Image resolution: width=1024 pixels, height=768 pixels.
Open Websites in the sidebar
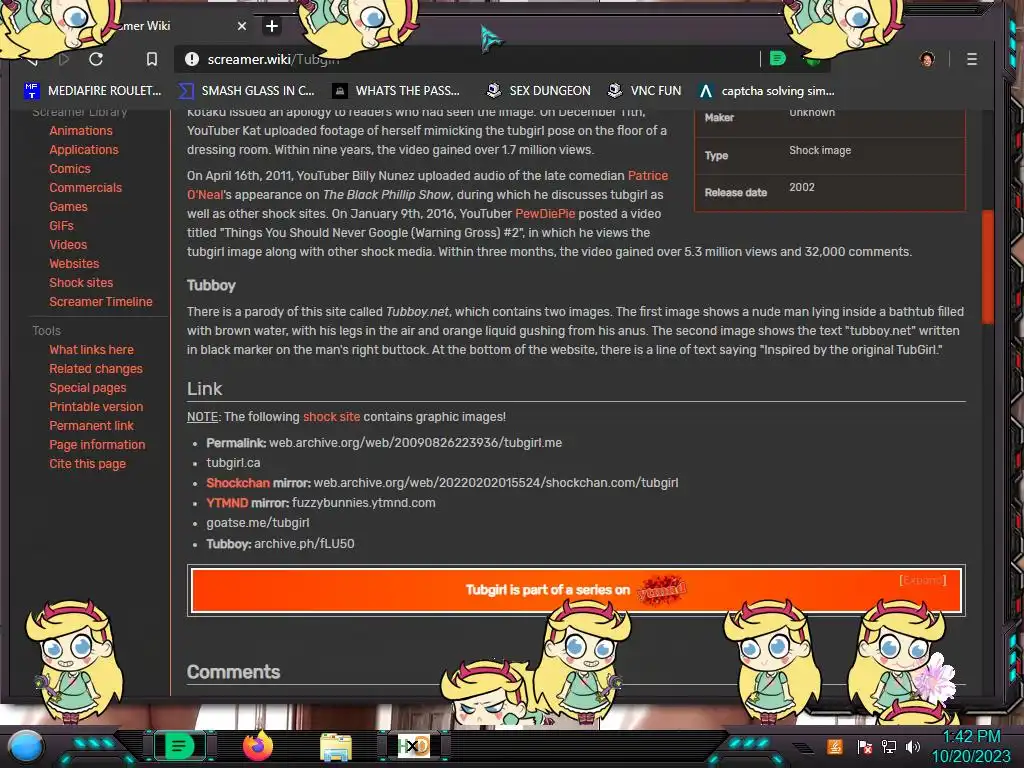[74, 263]
